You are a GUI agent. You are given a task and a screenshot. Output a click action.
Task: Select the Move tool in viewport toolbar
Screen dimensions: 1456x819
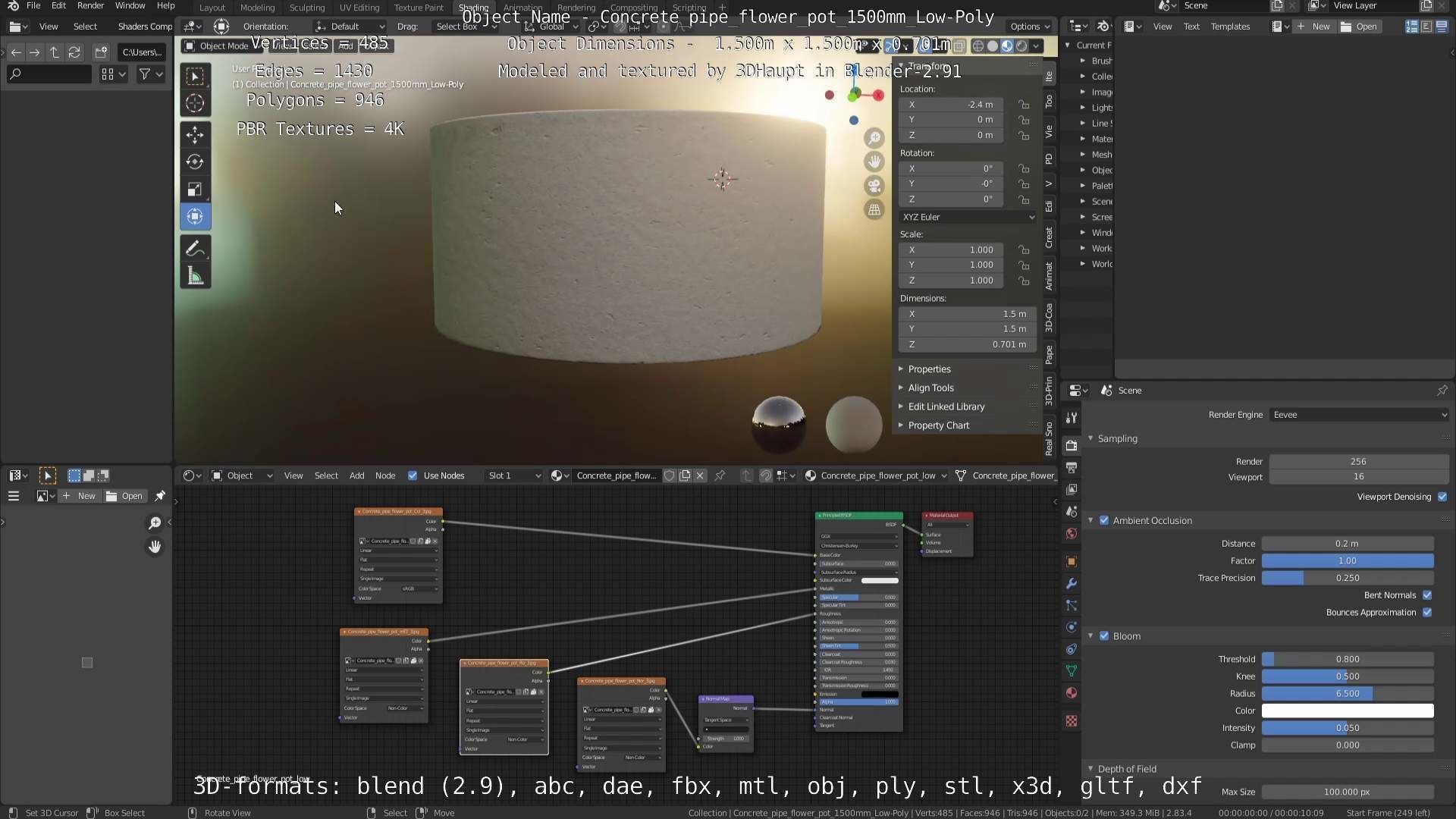[195, 135]
